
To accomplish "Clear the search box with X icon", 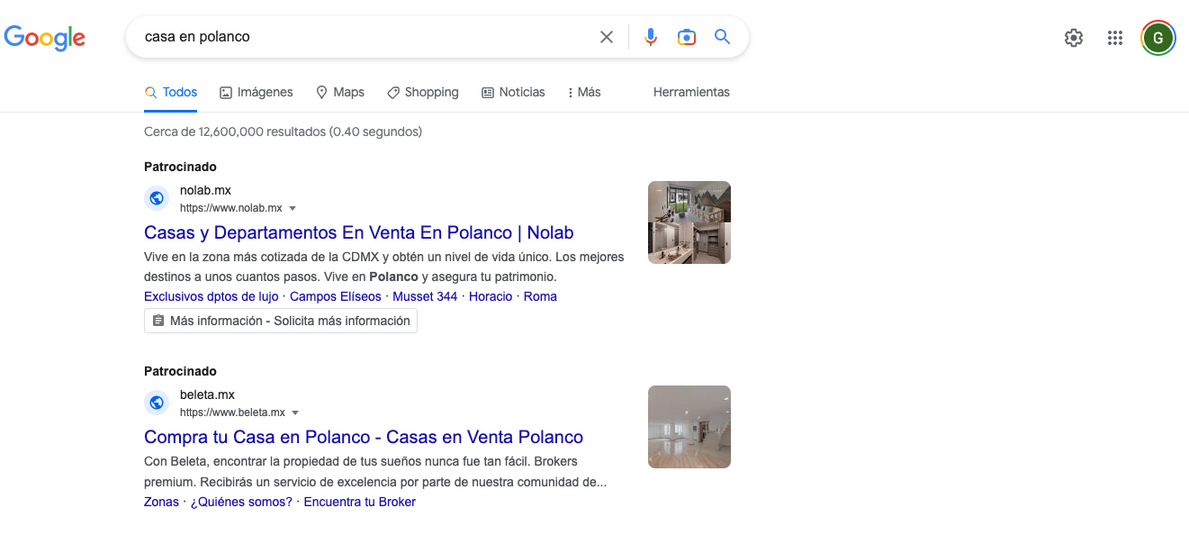I will 607,37.
